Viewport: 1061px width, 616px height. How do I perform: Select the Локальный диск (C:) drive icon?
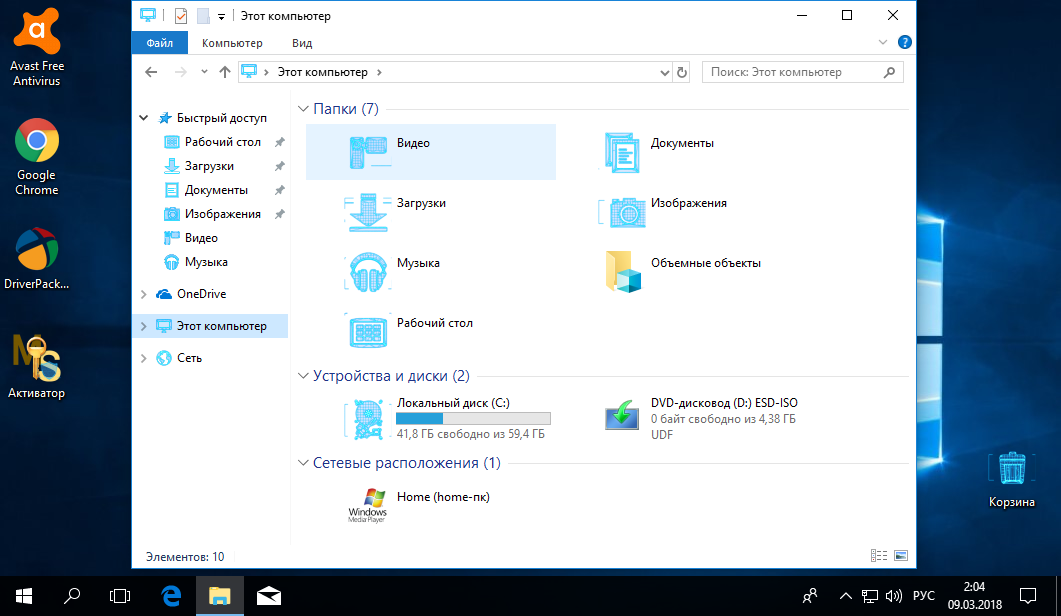coord(368,419)
